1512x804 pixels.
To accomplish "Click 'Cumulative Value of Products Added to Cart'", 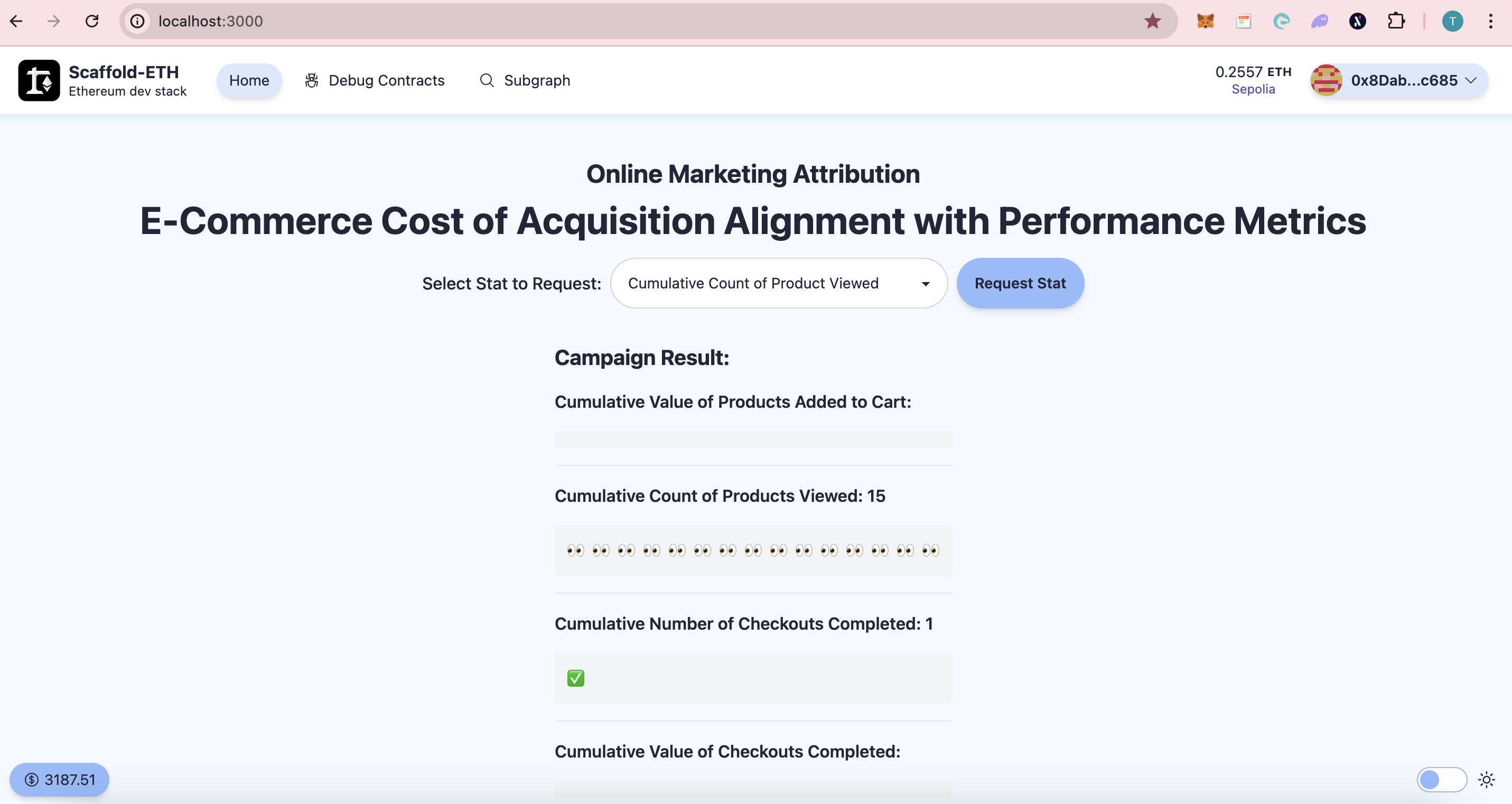I will click(x=733, y=402).
